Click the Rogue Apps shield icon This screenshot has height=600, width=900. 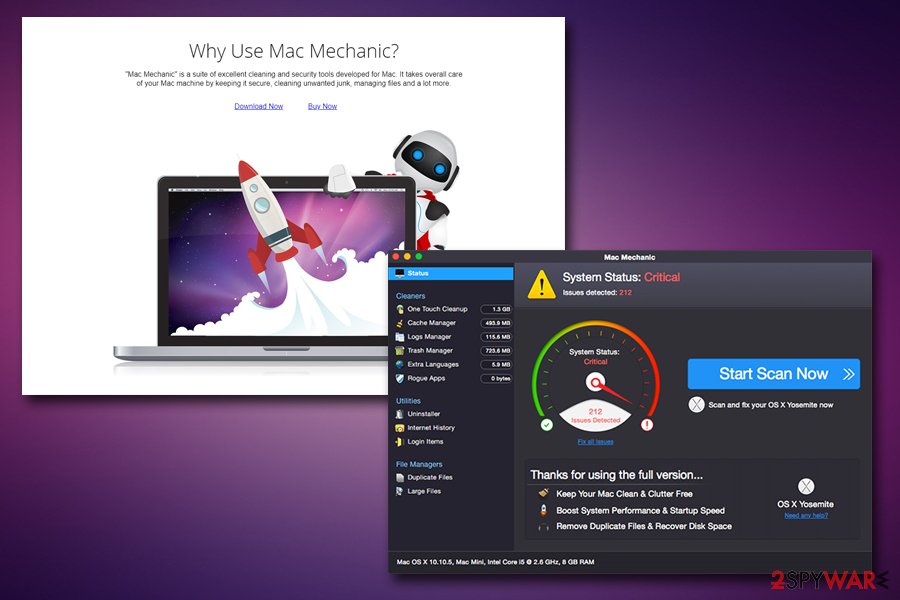[x=399, y=378]
